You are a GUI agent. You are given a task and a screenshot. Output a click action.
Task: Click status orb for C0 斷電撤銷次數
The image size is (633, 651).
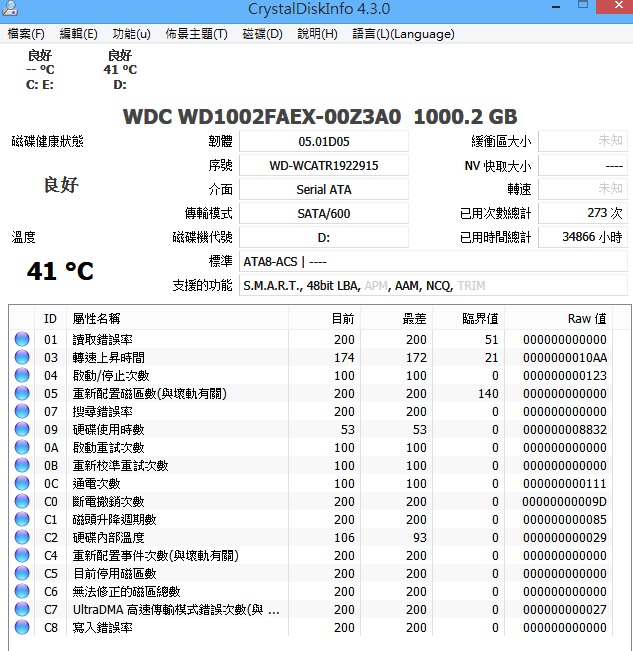[x=22, y=501]
